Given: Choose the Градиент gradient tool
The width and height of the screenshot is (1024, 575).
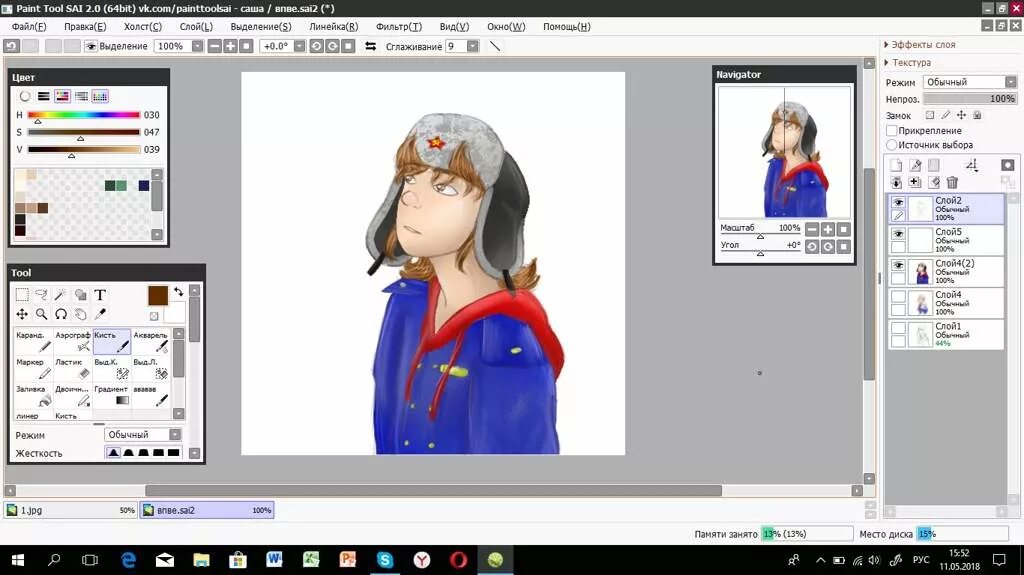Looking at the screenshot, I should (112, 395).
